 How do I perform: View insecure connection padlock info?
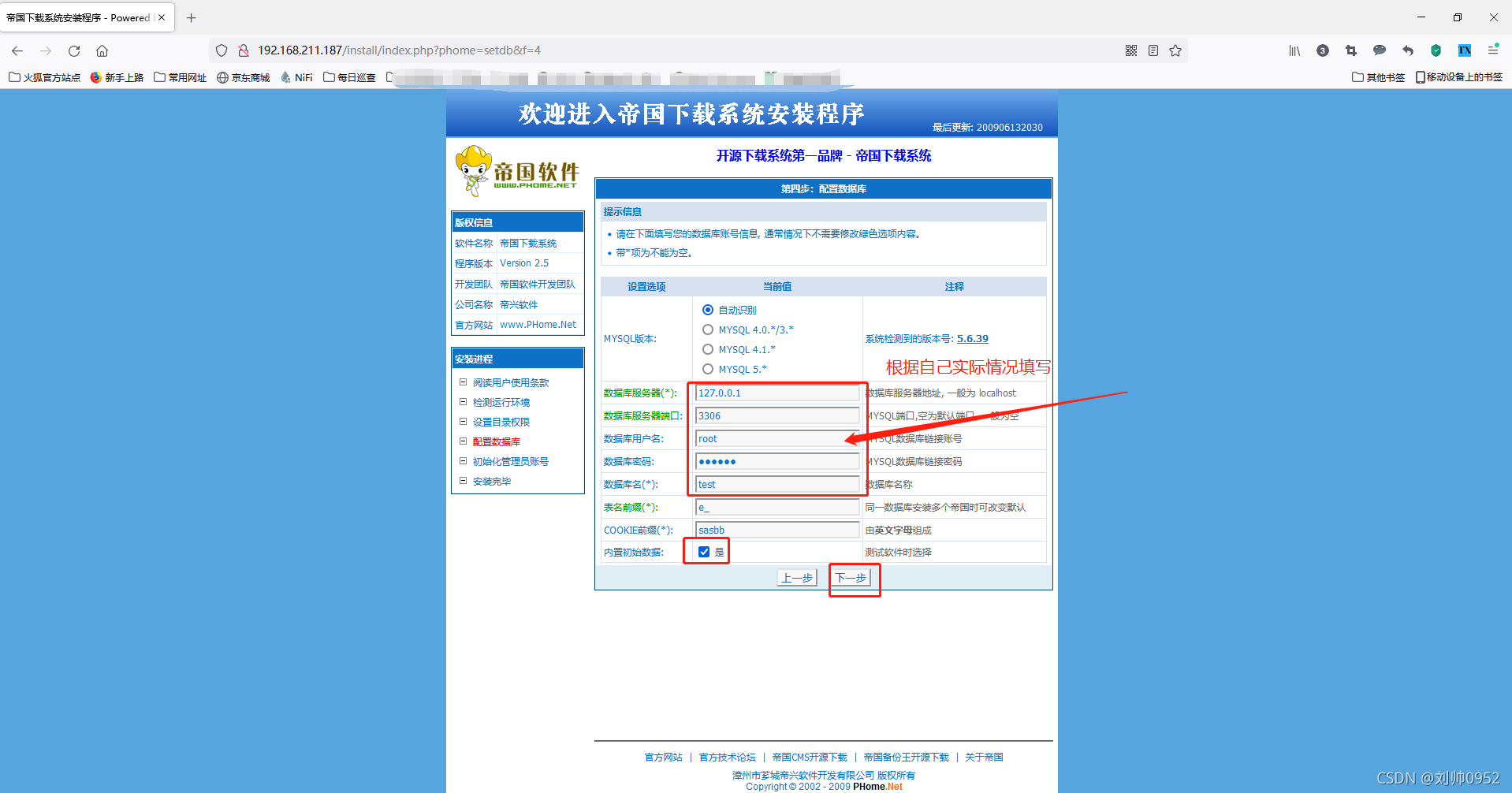pyautogui.click(x=244, y=50)
